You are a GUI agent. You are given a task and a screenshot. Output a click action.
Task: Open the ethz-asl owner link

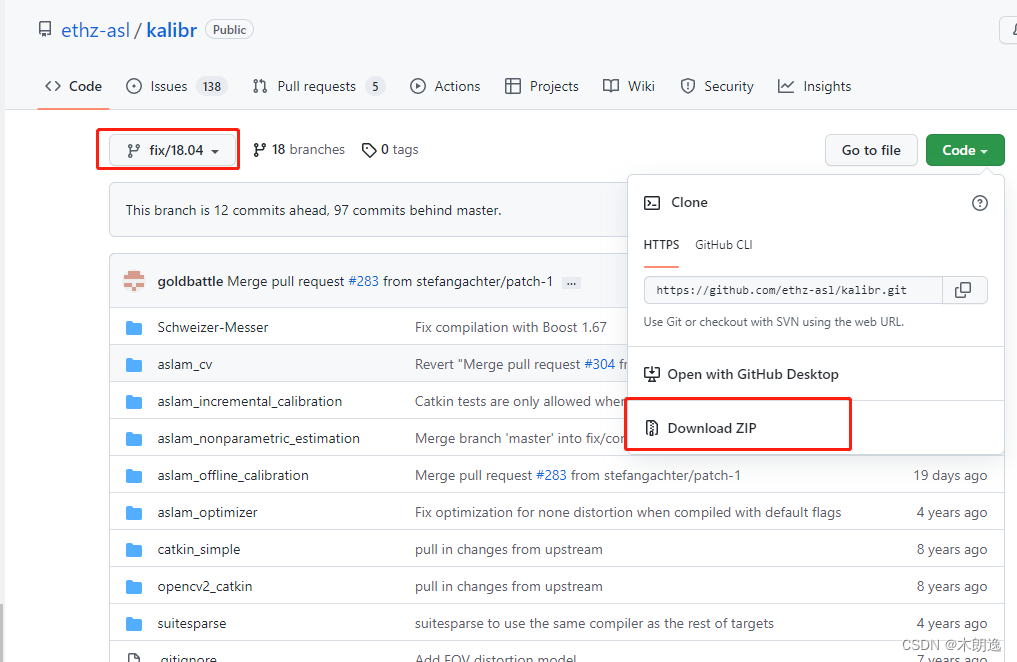coord(95,30)
